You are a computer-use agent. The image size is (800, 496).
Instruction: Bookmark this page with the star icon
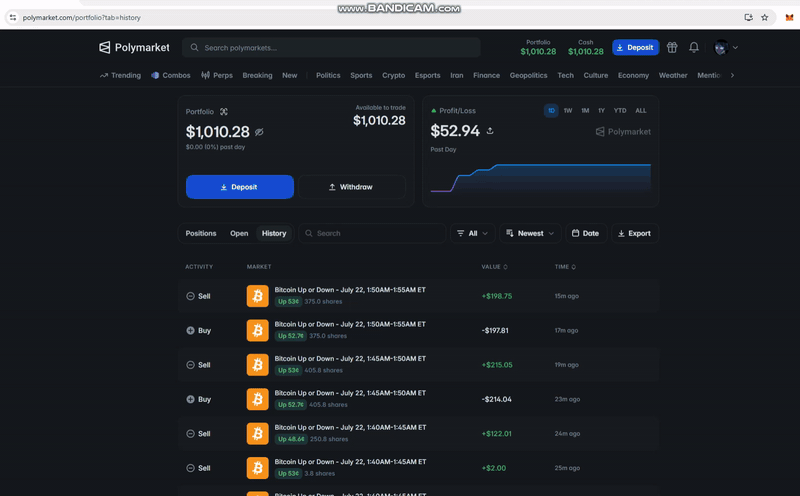tap(764, 17)
